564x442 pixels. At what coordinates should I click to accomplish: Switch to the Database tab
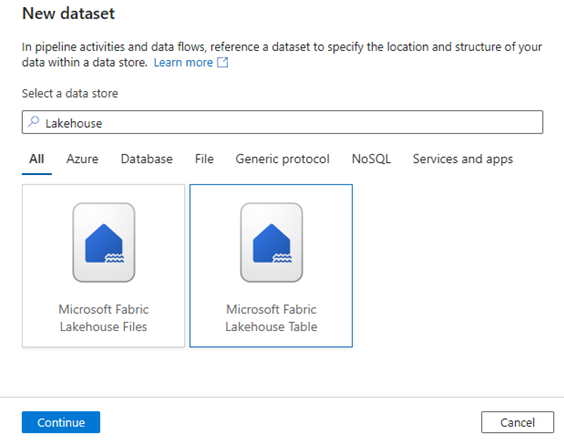(x=147, y=159)
